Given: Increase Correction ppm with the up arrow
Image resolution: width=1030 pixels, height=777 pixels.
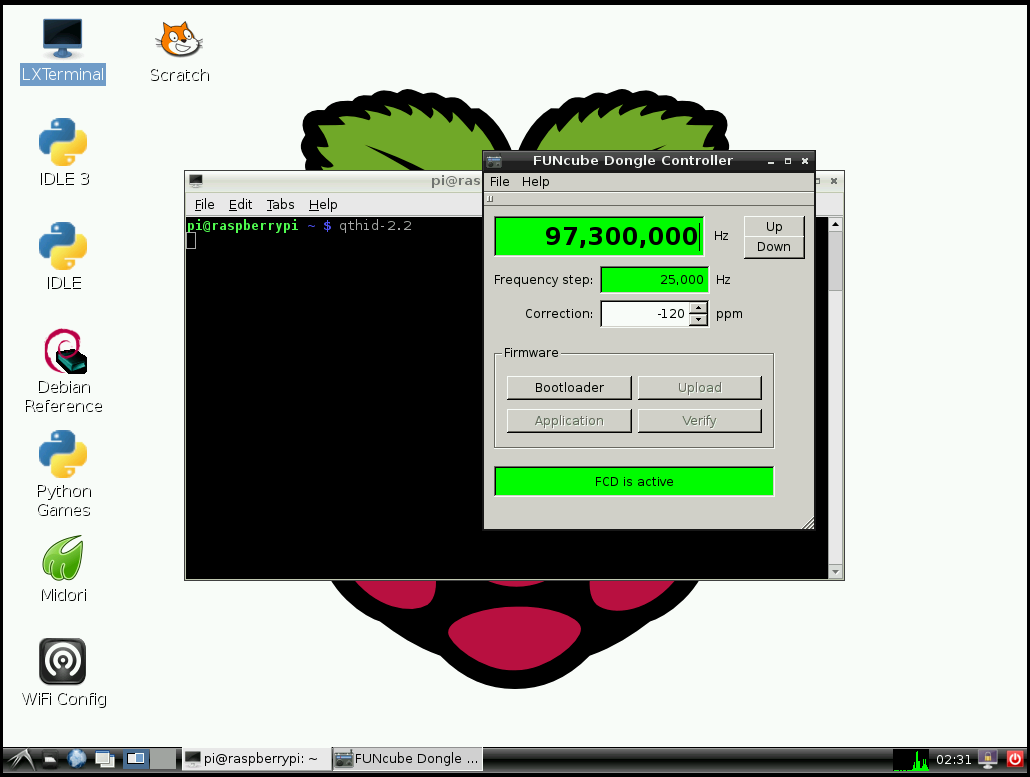Looking at the screenshot, I should [x=699, y=307].
